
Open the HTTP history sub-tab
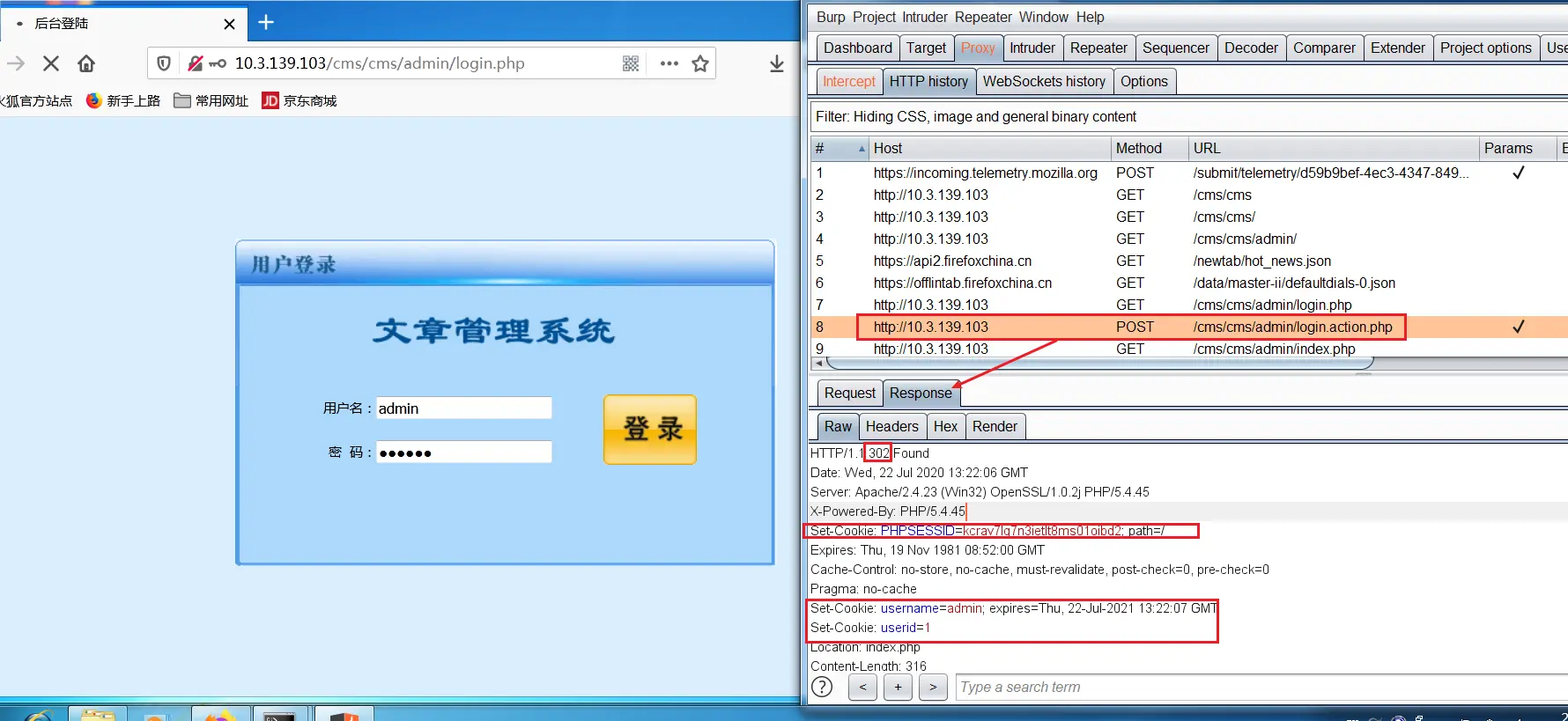928,81
